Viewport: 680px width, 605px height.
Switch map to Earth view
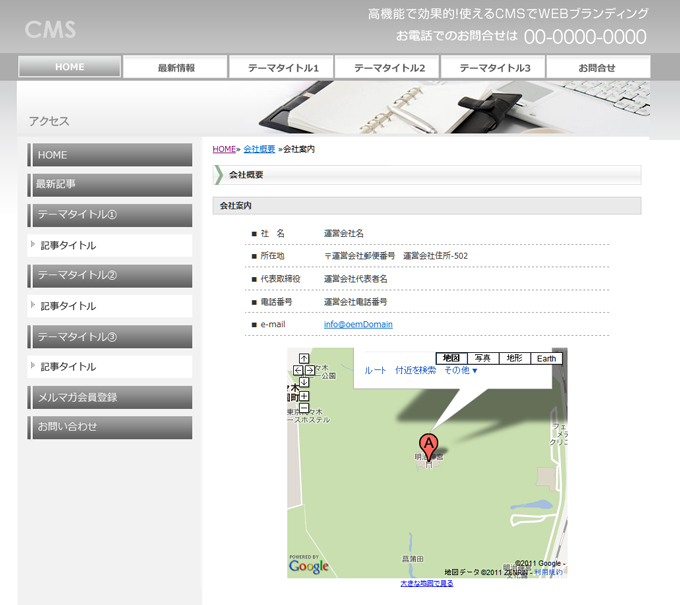click(546, 358)
